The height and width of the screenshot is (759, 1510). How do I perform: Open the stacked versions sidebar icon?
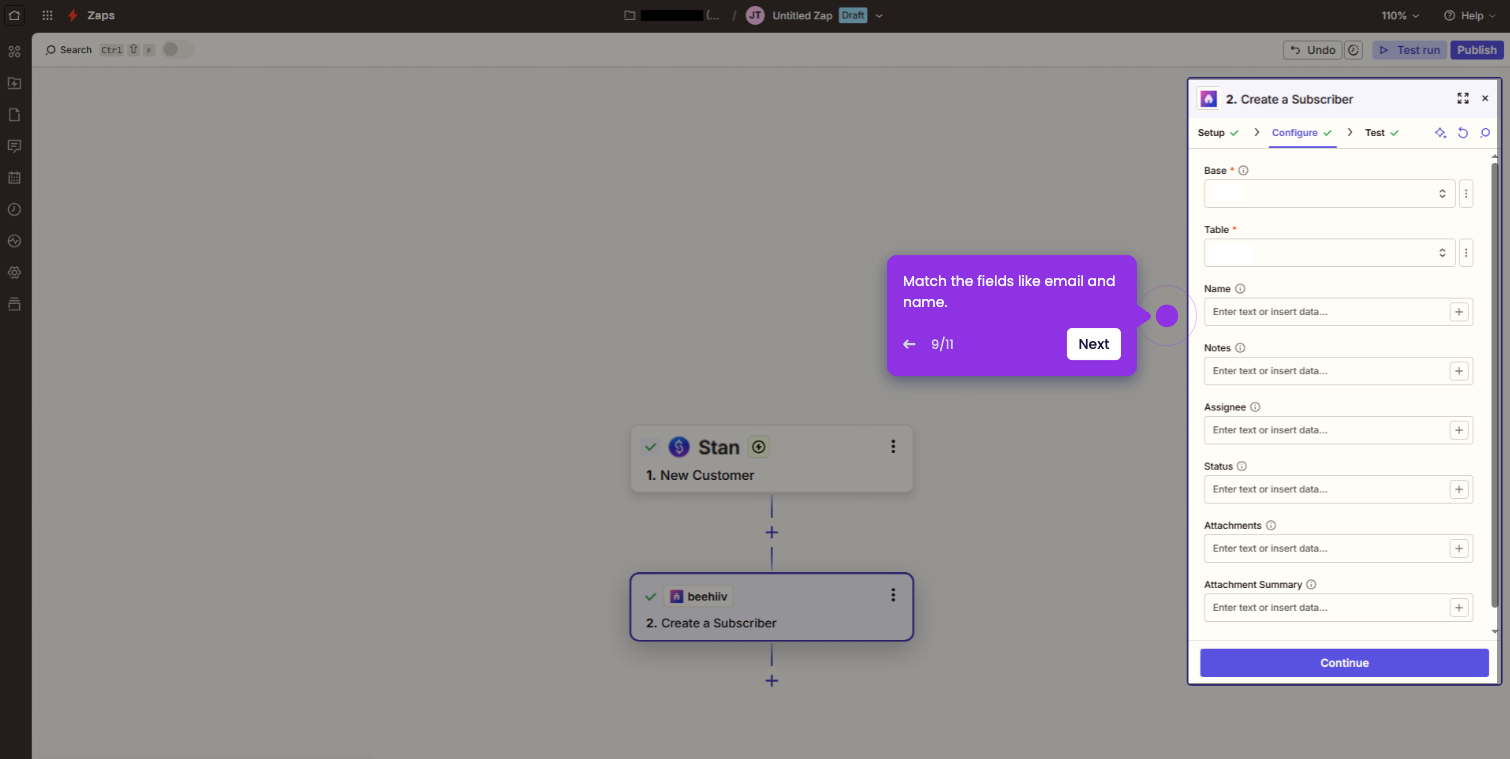coord(14,304)
